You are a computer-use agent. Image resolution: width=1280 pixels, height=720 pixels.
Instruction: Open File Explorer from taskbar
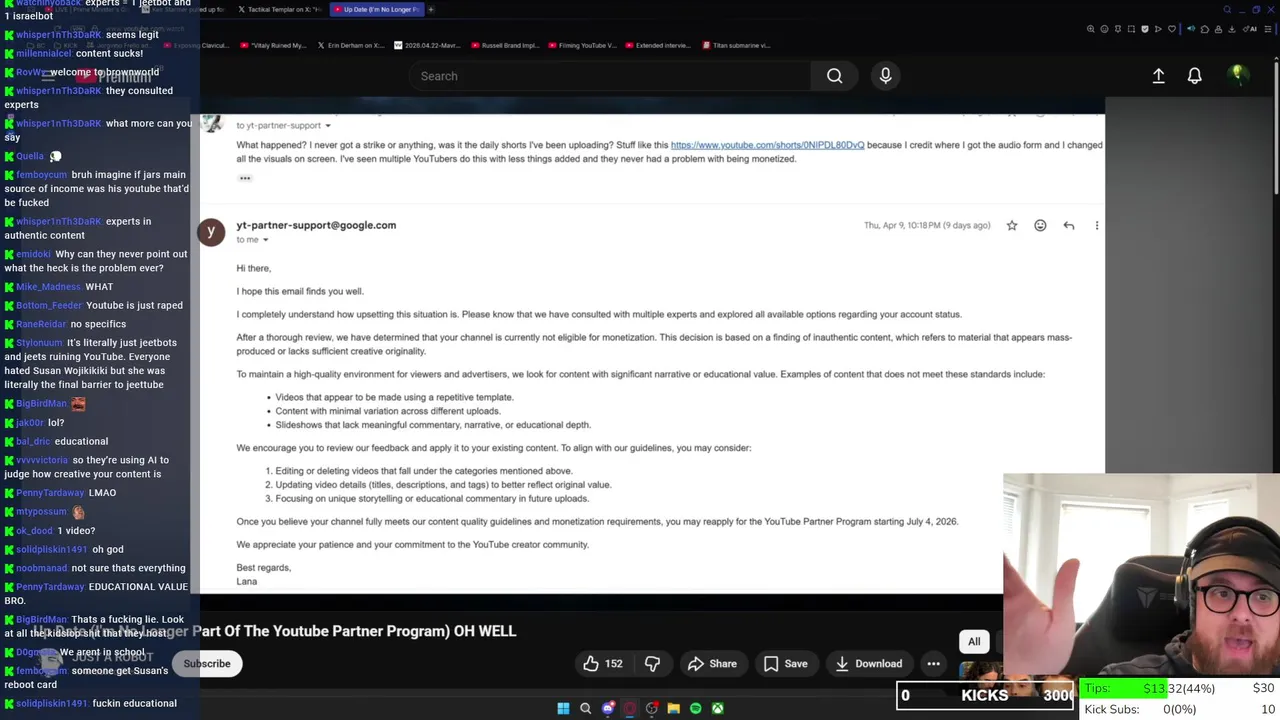click(674, 708)
